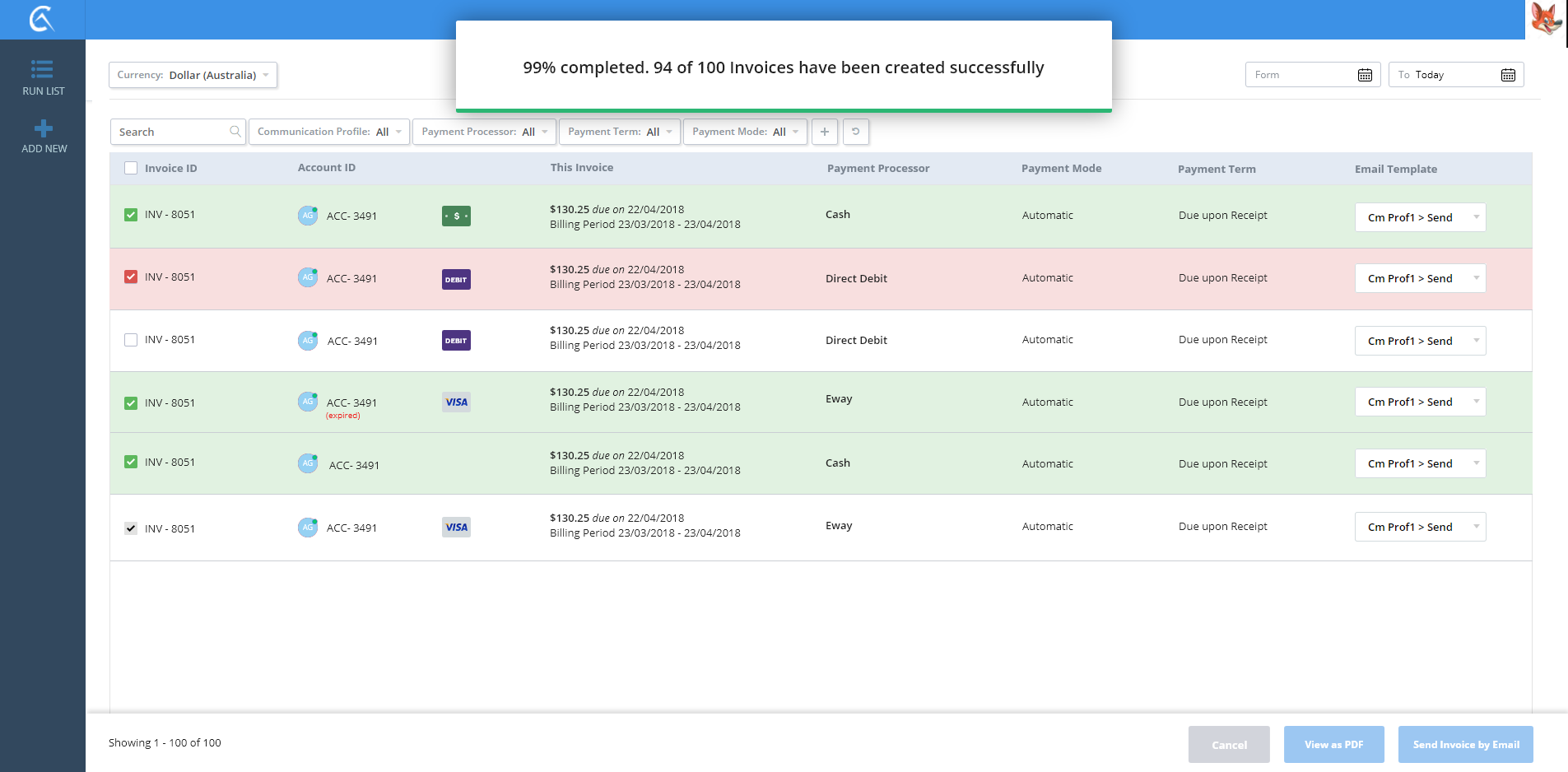Screen dimensions: 1568x772
Task: Open calendar icon in the To Today field
Action: point(1508,75)
